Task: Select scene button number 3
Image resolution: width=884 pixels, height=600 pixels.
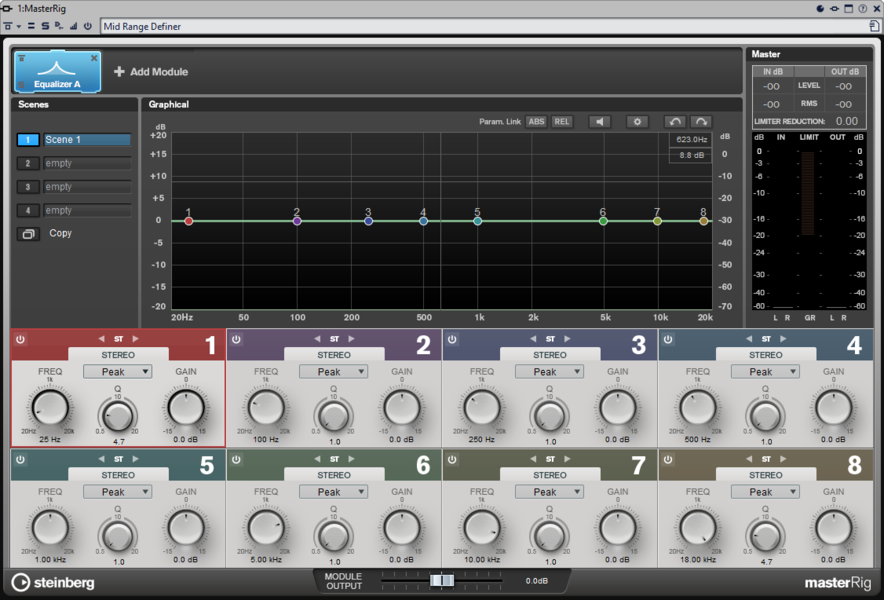Action: (x=28, y=187)
